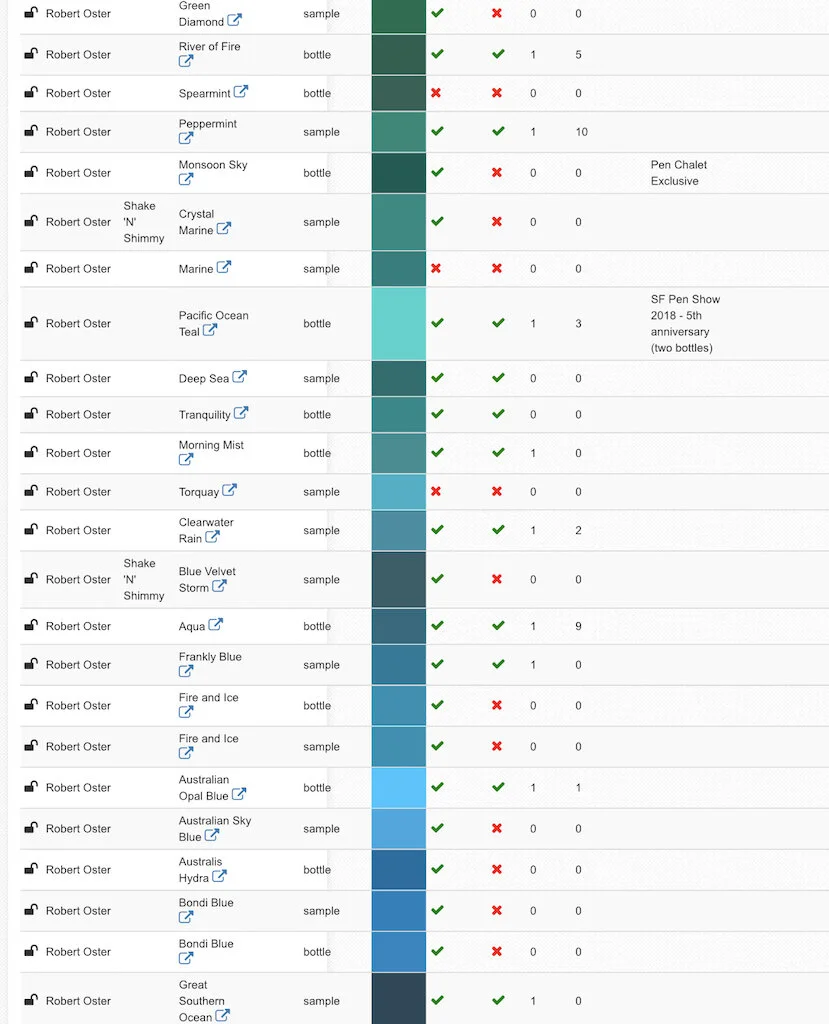Open external link next to Tranquility
The image size is (829, 1024).
pos(241,413)
